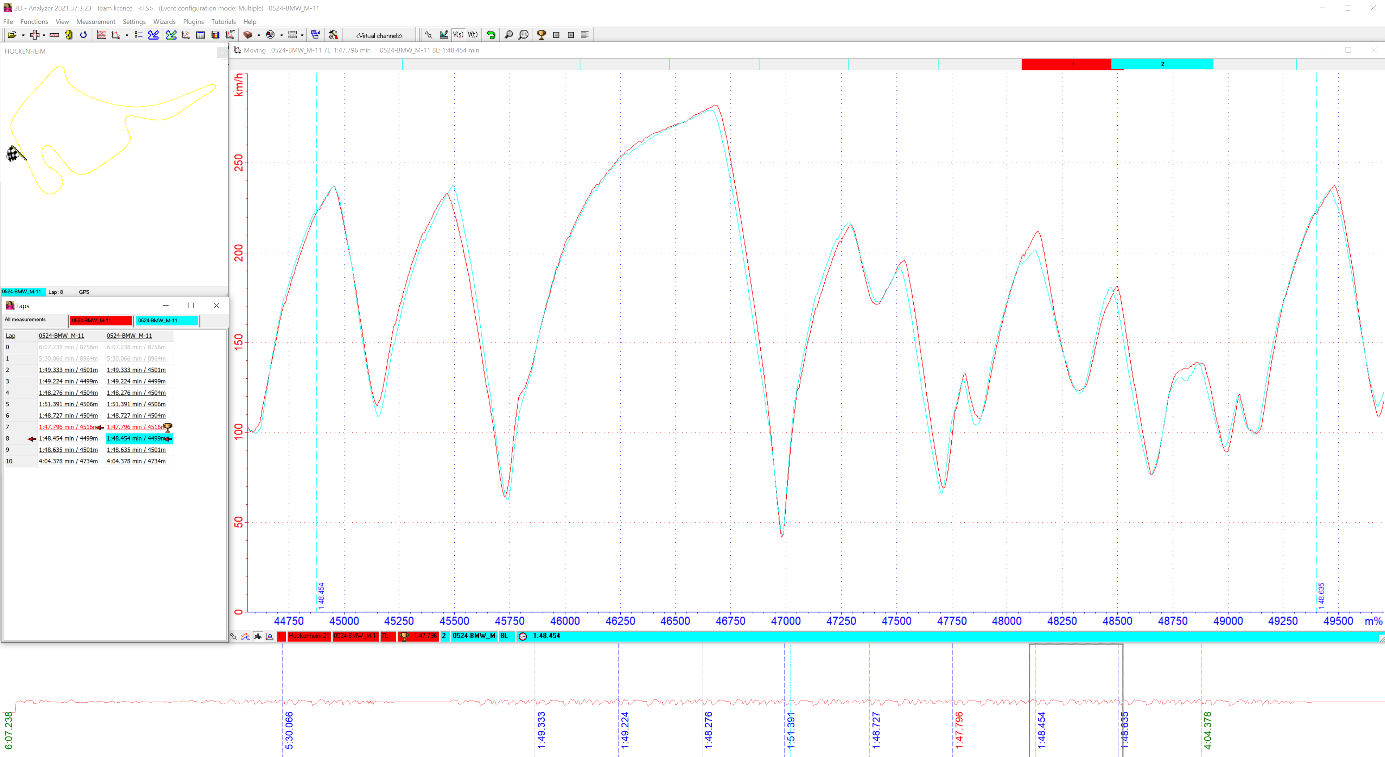Click the yellow moon-shaped toolbar icon
1385x757 pixels.
coord(68,34)
